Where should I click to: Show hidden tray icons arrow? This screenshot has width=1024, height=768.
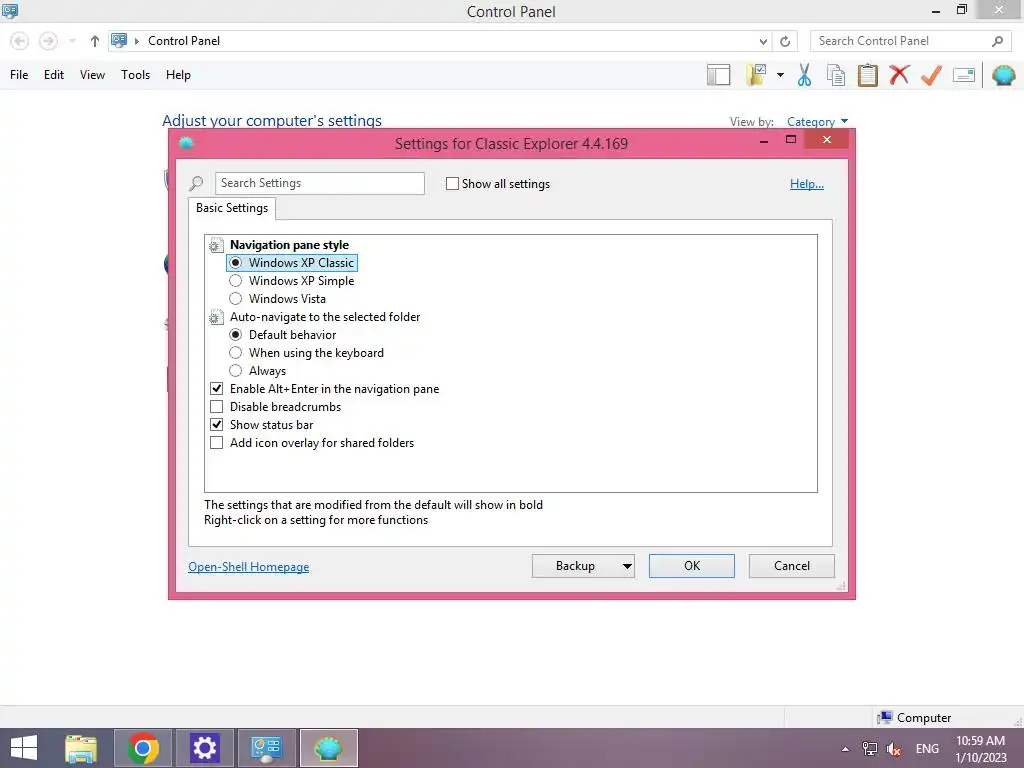tap(846, 749)
